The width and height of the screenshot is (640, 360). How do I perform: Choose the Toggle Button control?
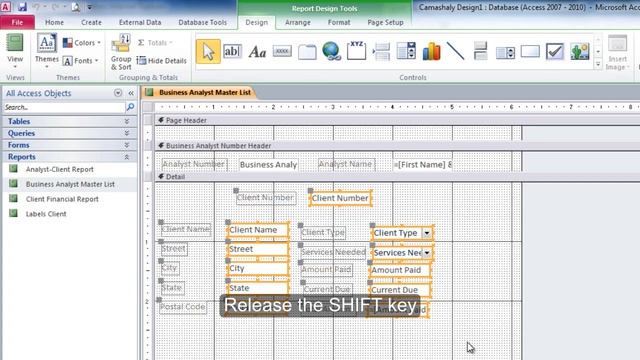[x=480, y=51]
